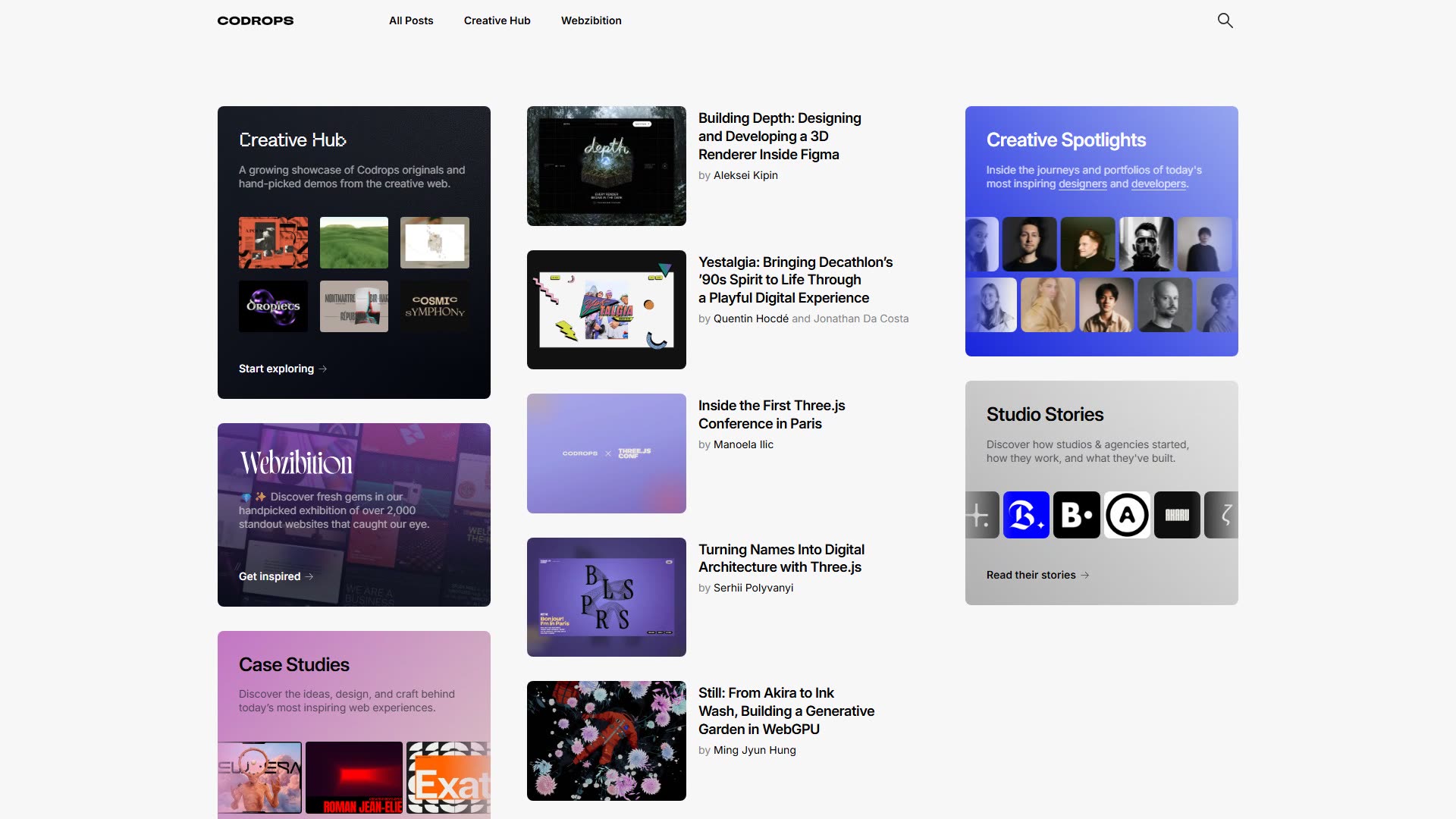Open the Codrops x Three.js Conf thumbnail

(607, 453)
